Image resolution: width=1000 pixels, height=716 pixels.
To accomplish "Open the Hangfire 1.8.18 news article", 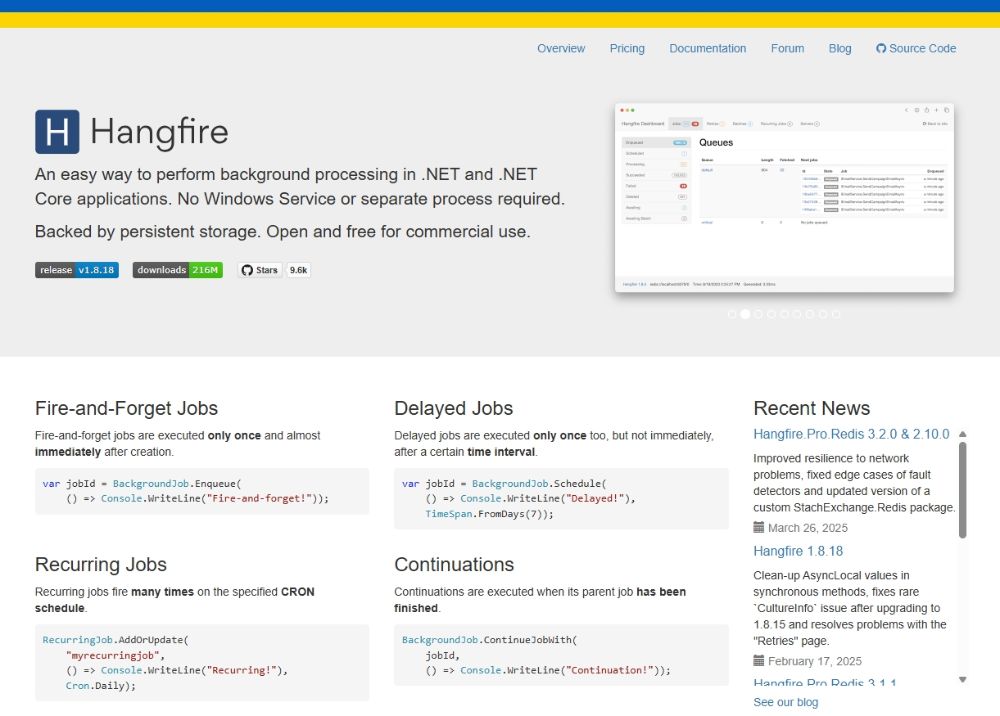I will coord(798,551).
